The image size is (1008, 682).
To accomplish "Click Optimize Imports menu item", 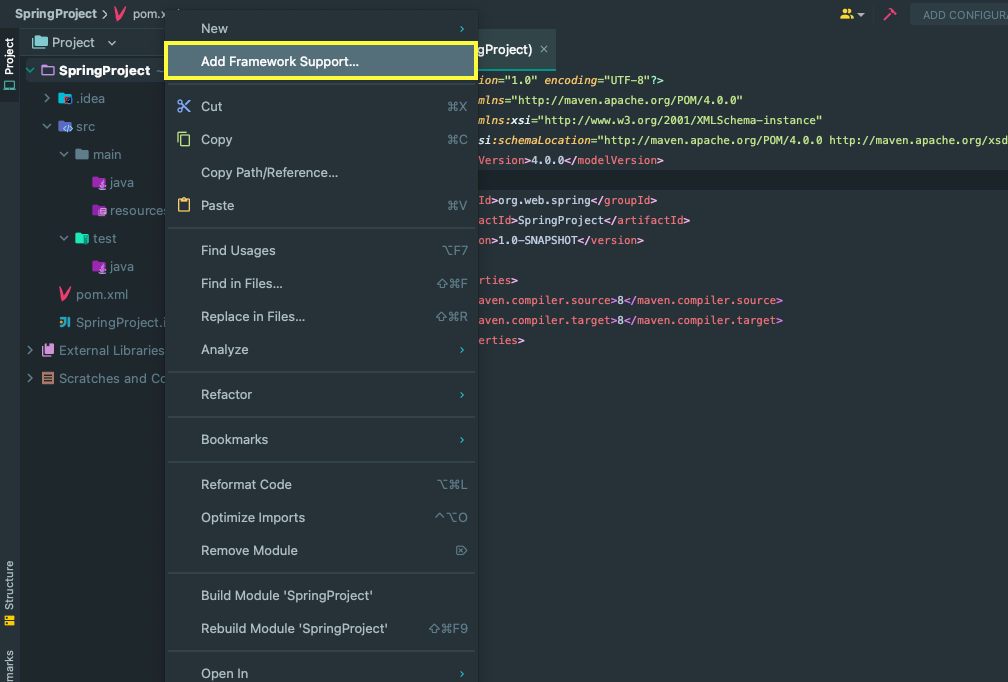I will click(320, 517).
